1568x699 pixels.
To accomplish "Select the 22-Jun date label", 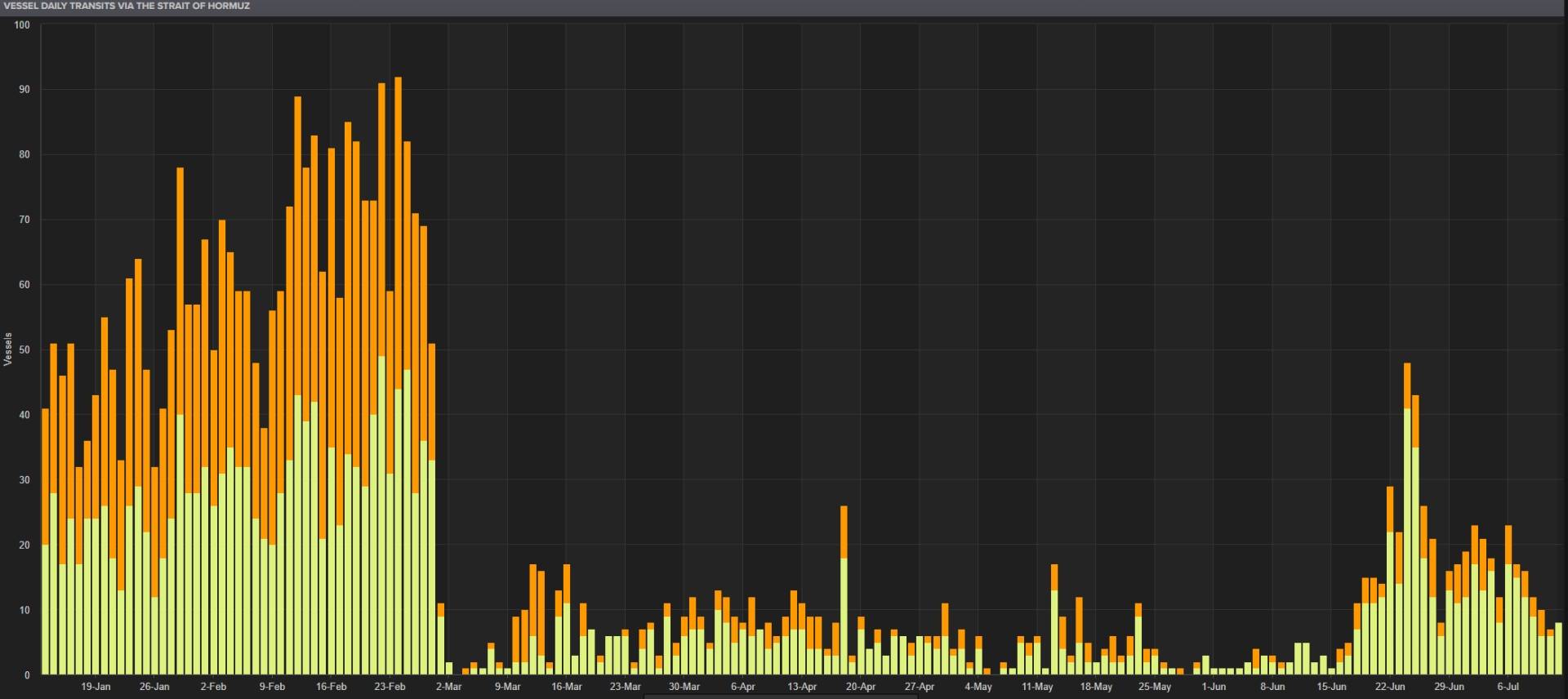I will pyautogui.click(x=1391, y=687).
